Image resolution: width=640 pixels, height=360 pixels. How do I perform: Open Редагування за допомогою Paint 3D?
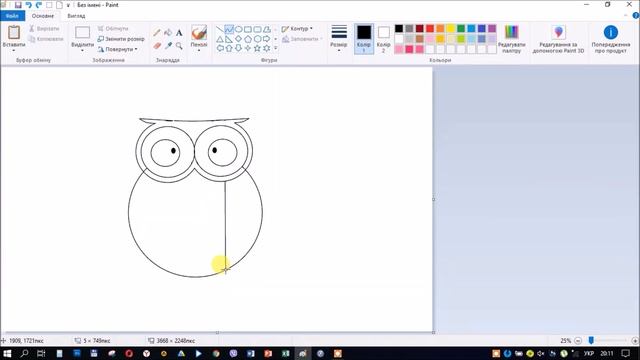point(558,39)
